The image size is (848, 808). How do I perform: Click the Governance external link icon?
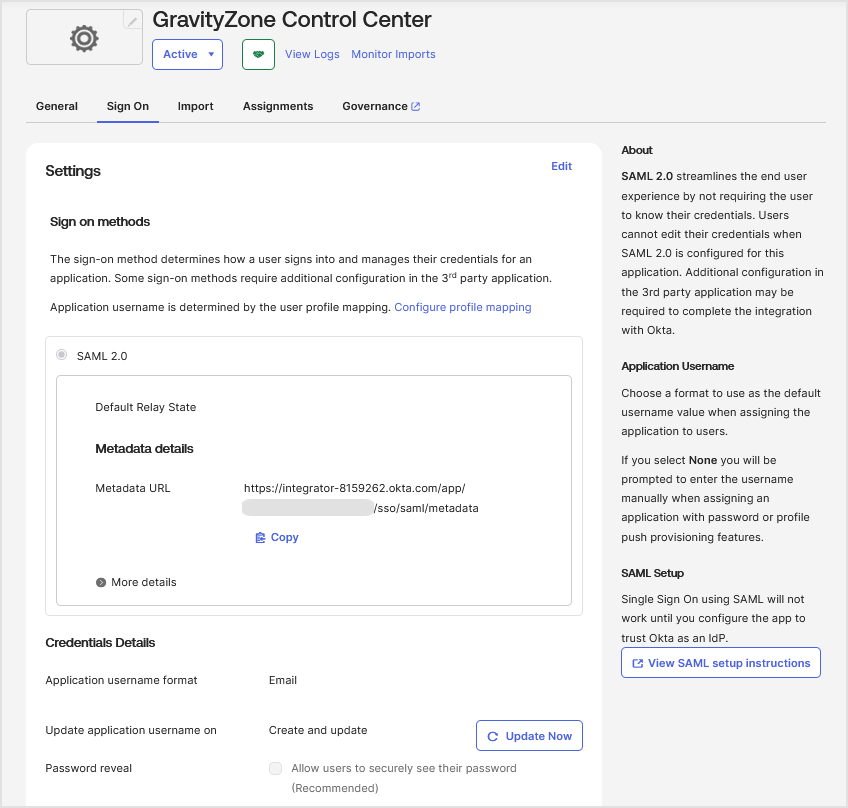(415, 107)
